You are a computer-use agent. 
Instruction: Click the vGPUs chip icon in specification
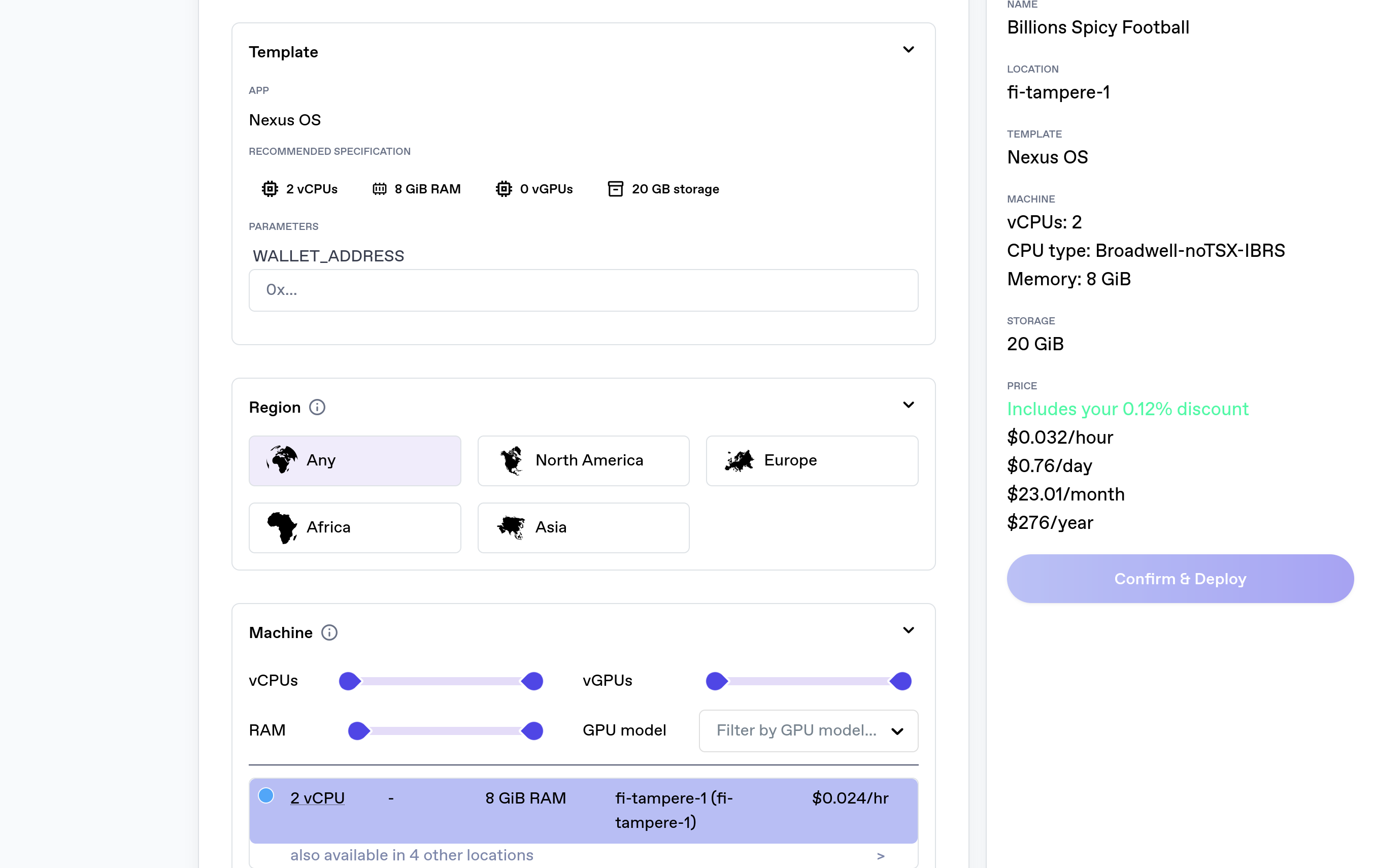[x=504, y=189]
